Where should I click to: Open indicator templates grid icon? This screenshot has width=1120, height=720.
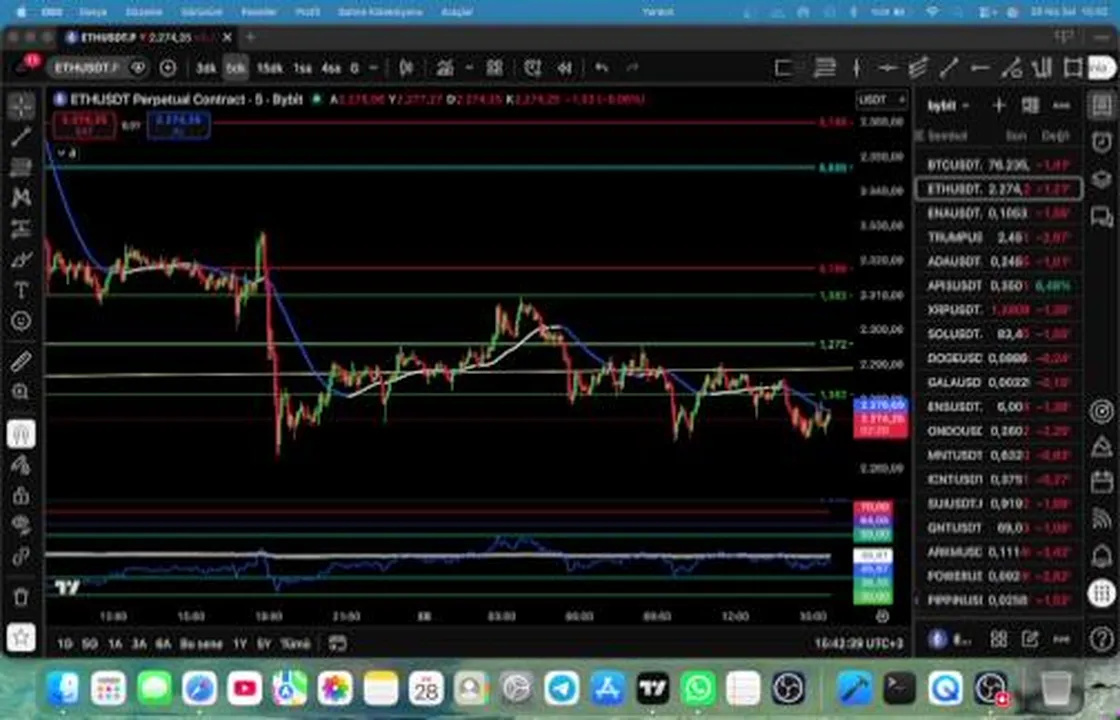pos(494,68)
